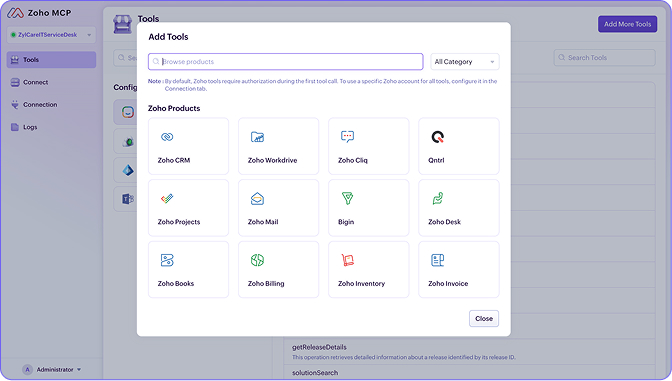The image size is (672, 381).
Task: Click the Zoho MCP logo
Action: [15, 13]
